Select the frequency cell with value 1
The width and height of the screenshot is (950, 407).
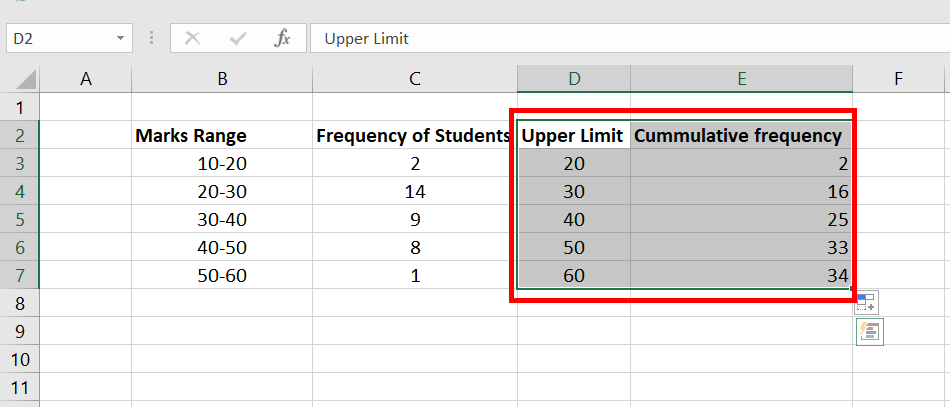[x=415, y=275]
